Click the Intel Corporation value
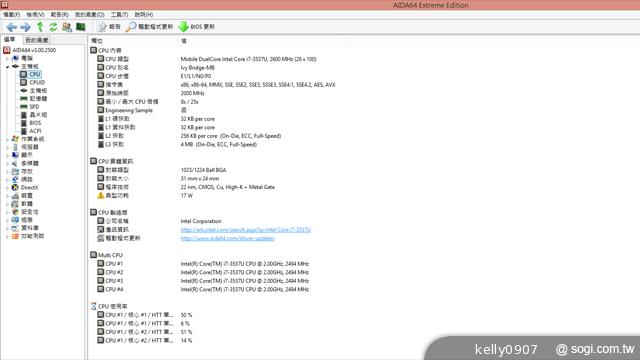Viewport: 640px width, 360px height. click(x=201, y=221)
